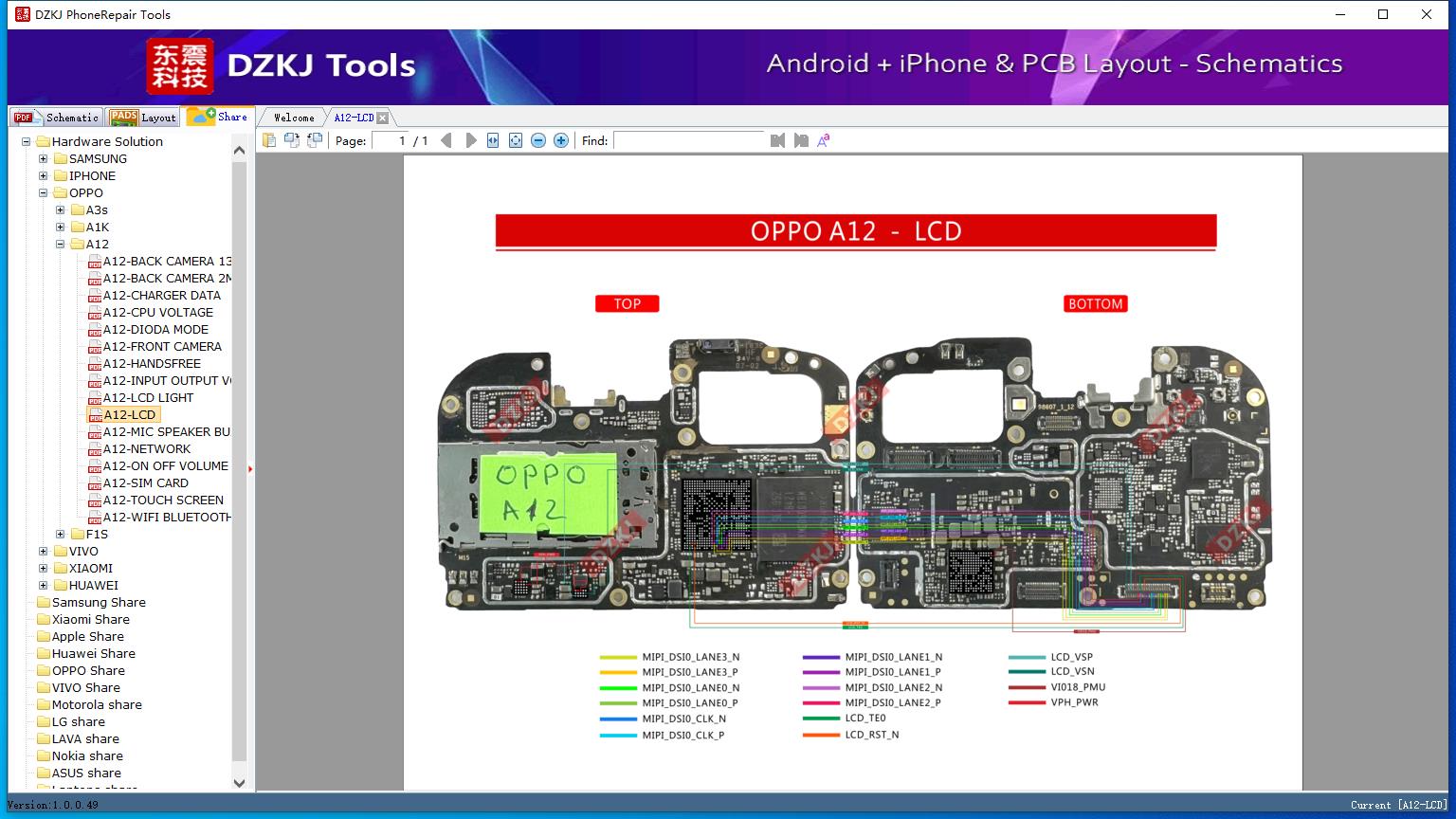This screenshot has width=1456, height=819.
Task: Expand the HUAWEI folder node
Action: (44, 586)
